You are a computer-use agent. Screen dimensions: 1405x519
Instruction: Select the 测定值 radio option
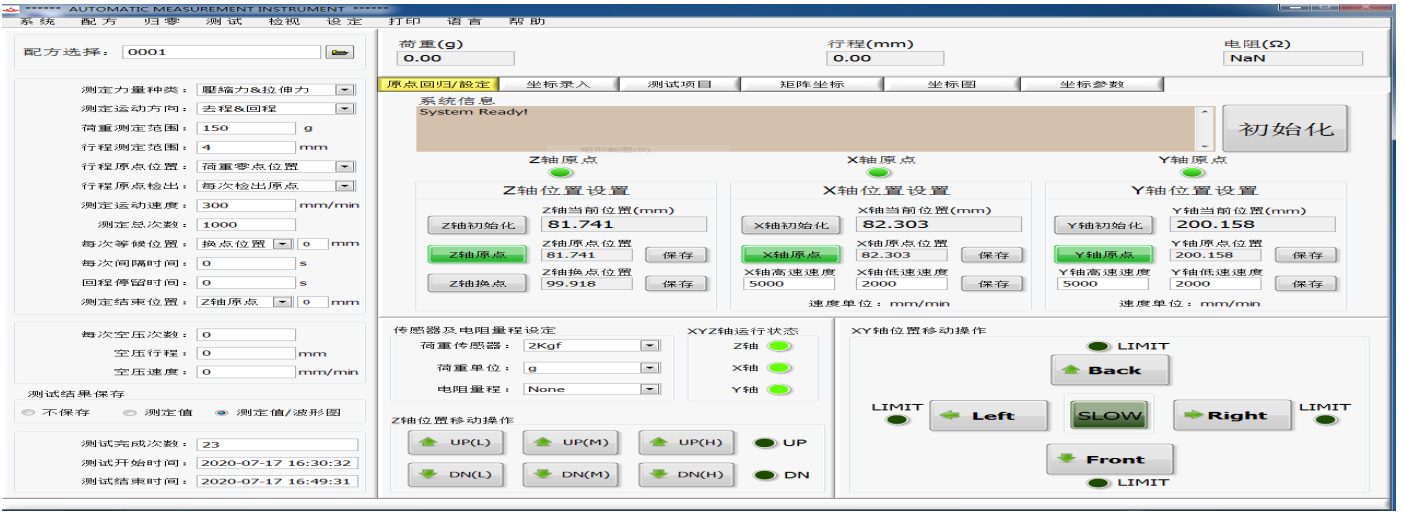(x=129, y=412)
